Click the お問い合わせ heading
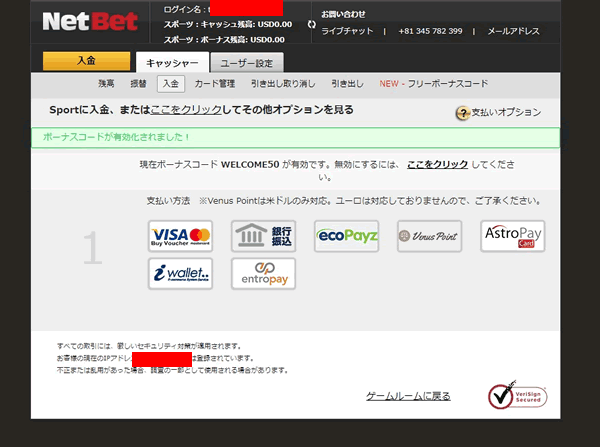The width and height of the screenshot is (600, 447). click(x=343, y=15)
